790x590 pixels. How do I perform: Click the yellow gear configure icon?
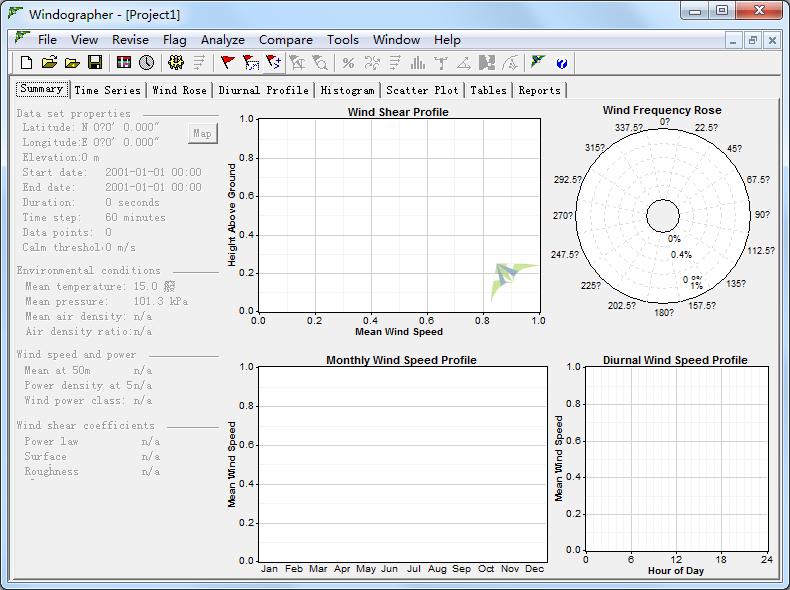(176, 62)
